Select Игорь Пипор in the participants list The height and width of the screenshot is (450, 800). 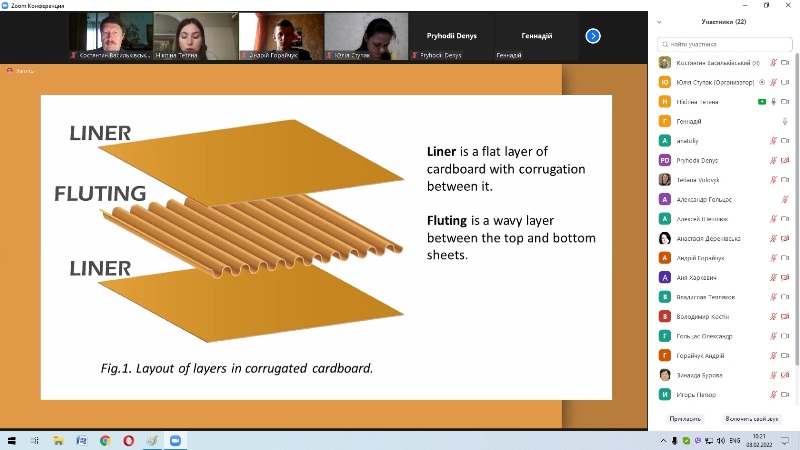tap(724, 394)
